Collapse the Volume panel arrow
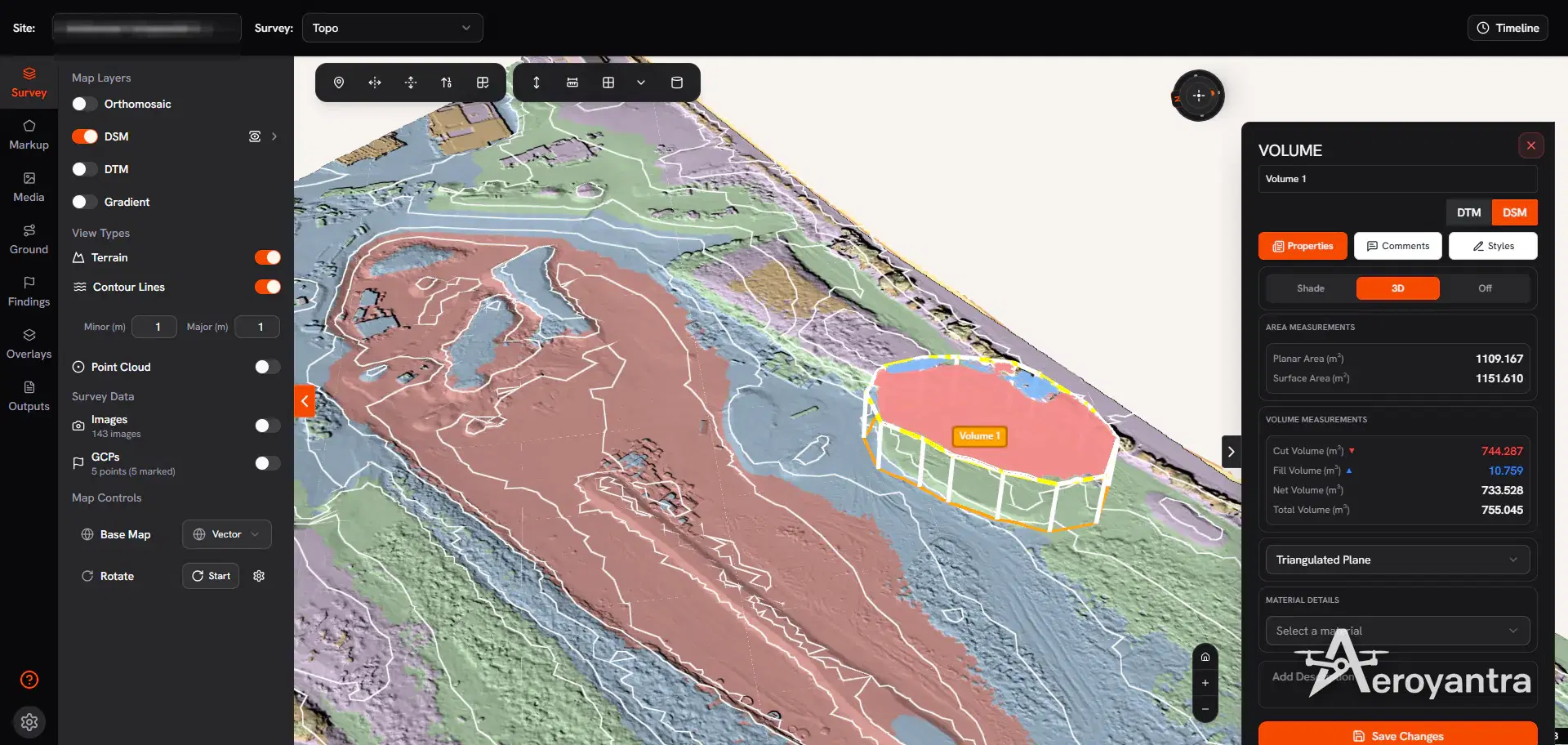This screenshot has width=1568, height=745. point(1232,452)
